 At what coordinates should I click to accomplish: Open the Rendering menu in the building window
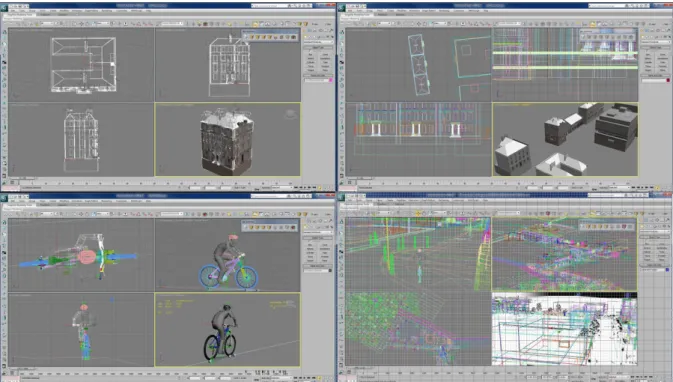pos(106,10)
